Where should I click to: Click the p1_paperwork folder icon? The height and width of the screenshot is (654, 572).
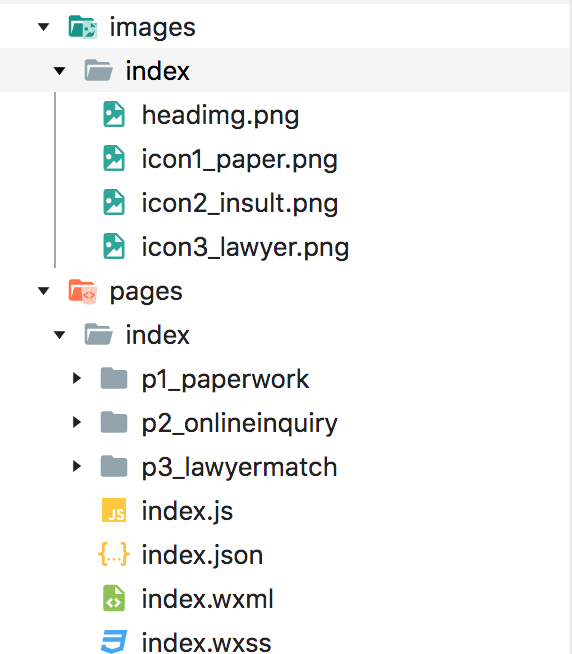coord(114,378)
